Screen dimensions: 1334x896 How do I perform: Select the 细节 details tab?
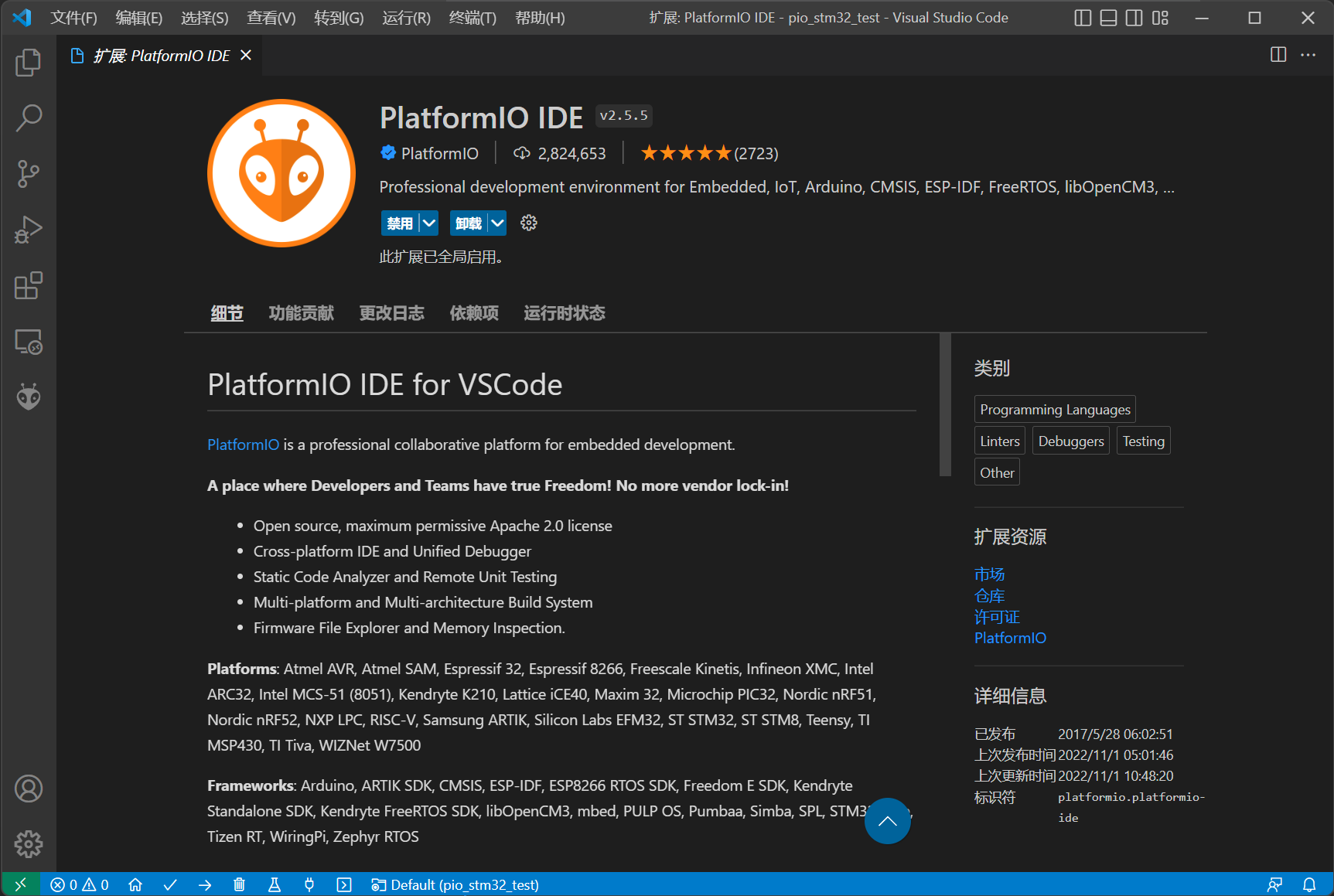(227, 313)
